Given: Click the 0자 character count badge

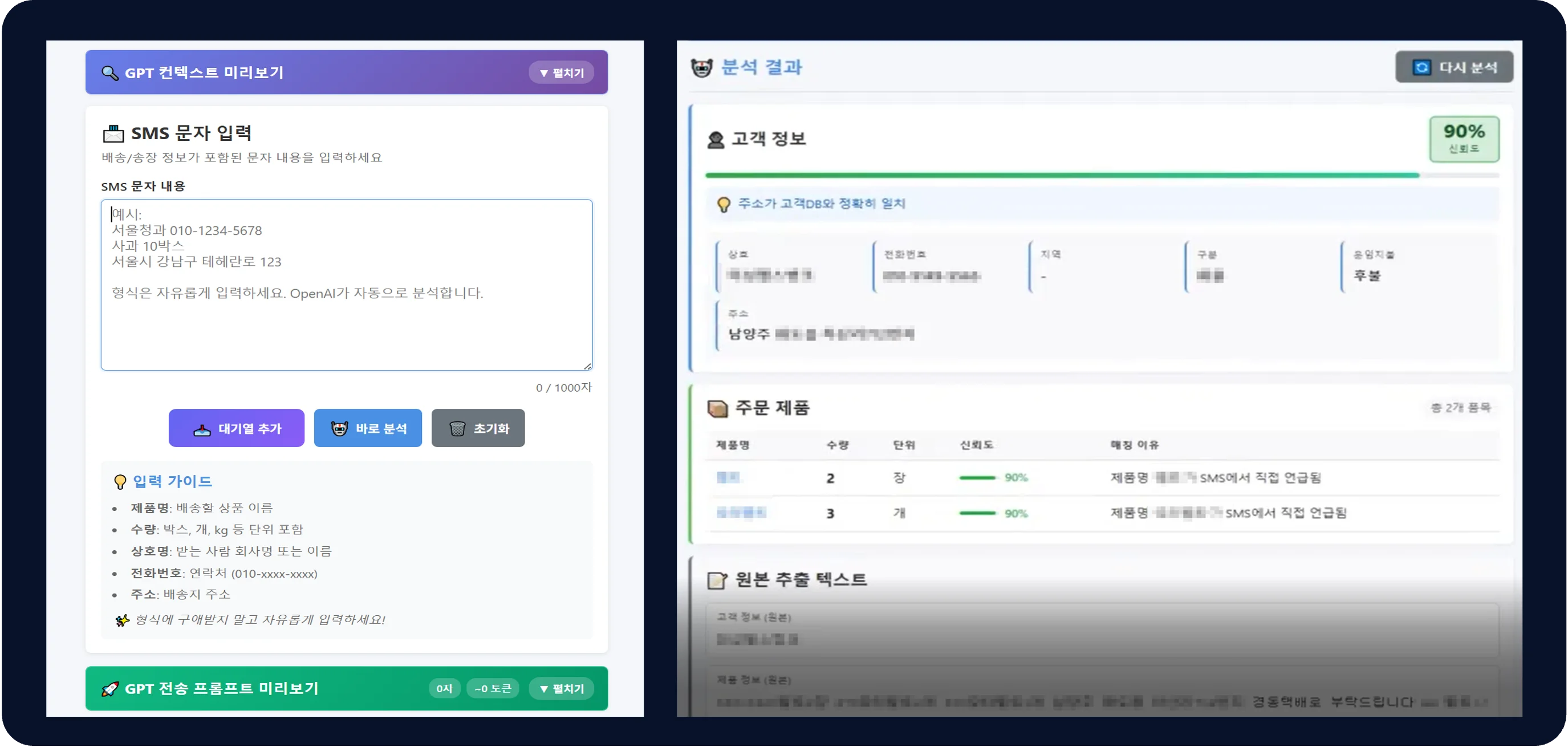Looking at the screenshot, I should point(444,689).
